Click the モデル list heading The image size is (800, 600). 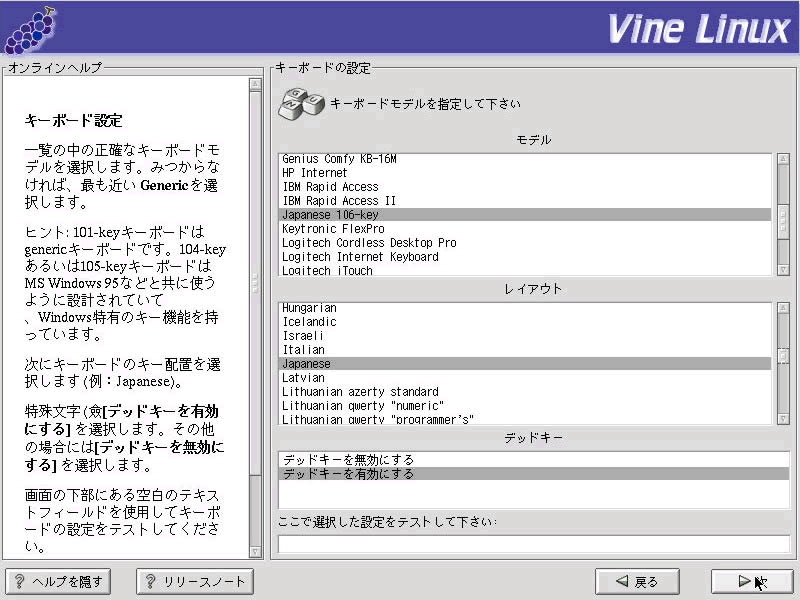click(534, 140)
